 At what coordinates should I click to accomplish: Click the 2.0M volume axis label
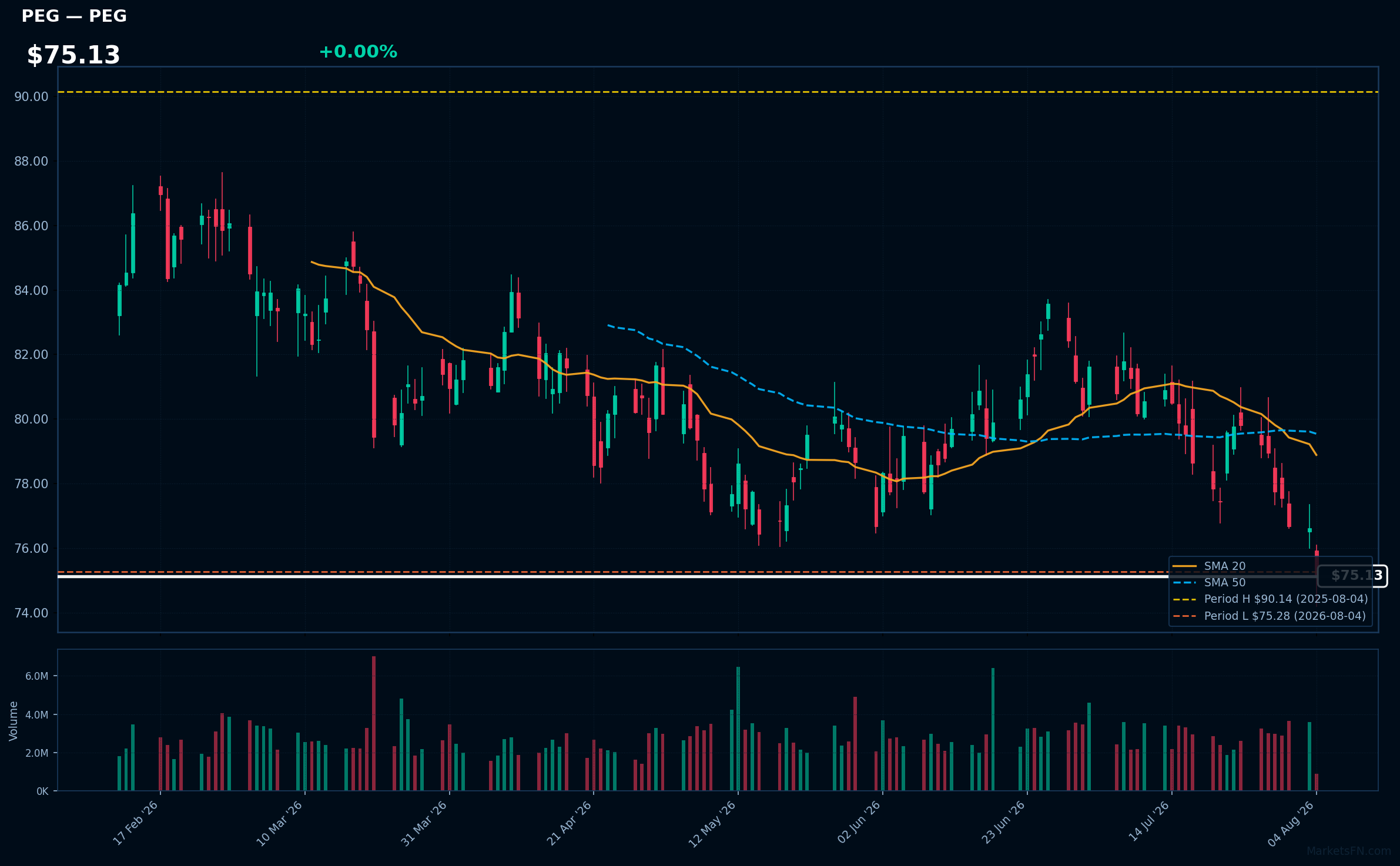tap(36, 753)
